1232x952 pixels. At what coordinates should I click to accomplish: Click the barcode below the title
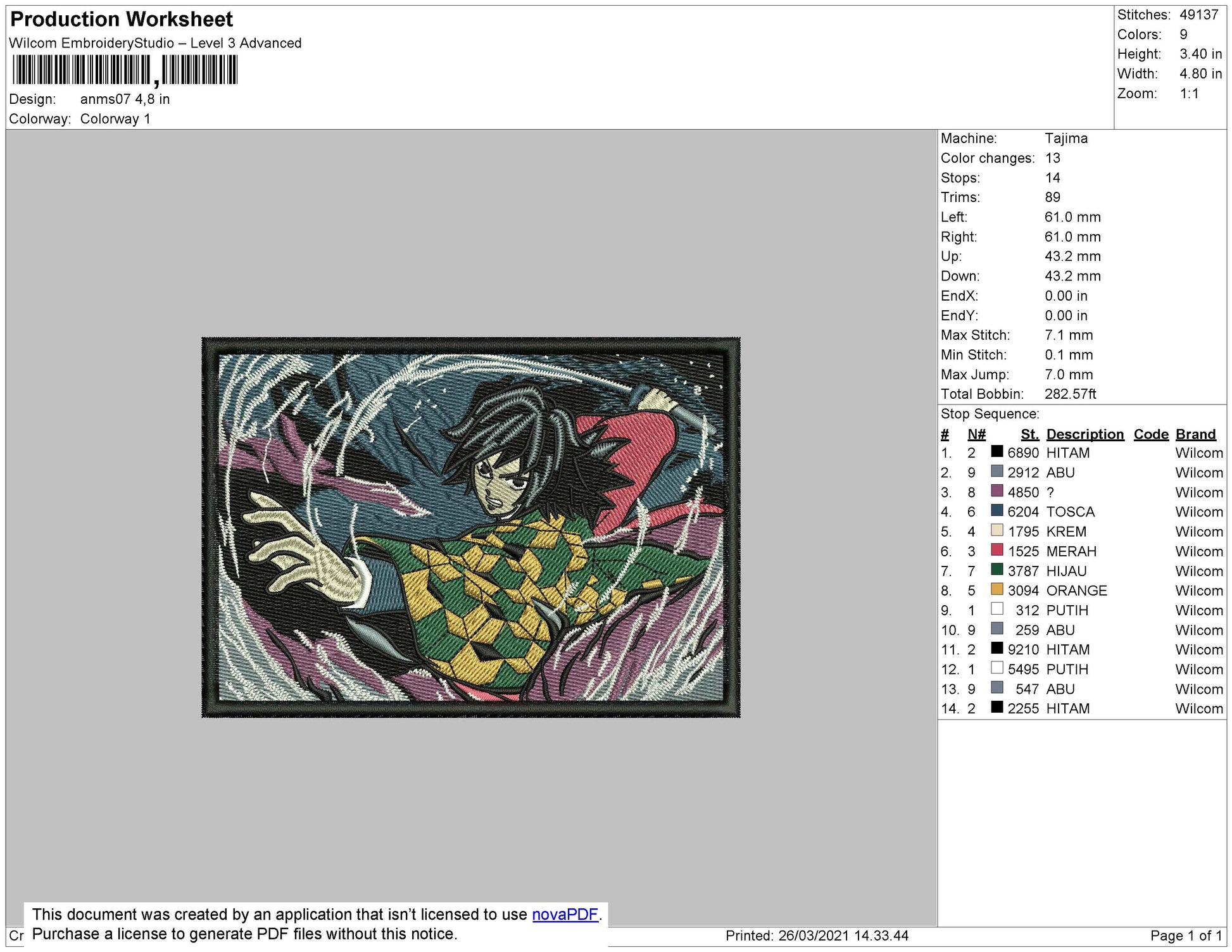point(125,70)
